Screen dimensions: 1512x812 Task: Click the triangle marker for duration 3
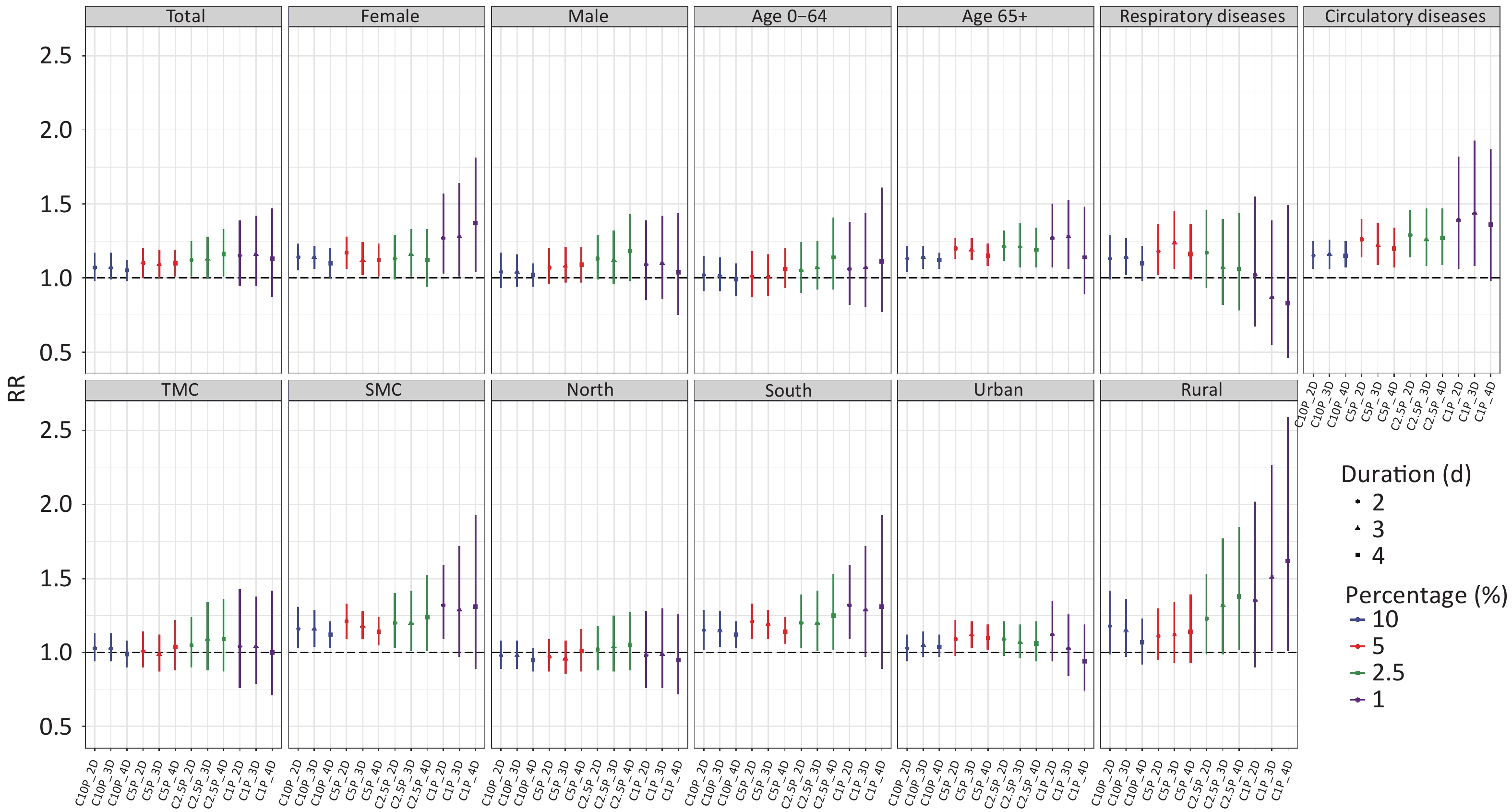[1357, 528]
